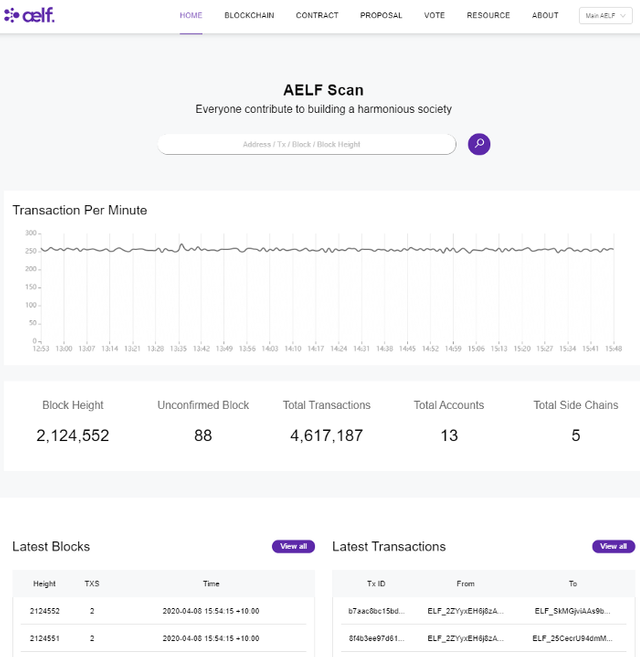Focus the Address / Tx / Block search field

click(306, 144)
